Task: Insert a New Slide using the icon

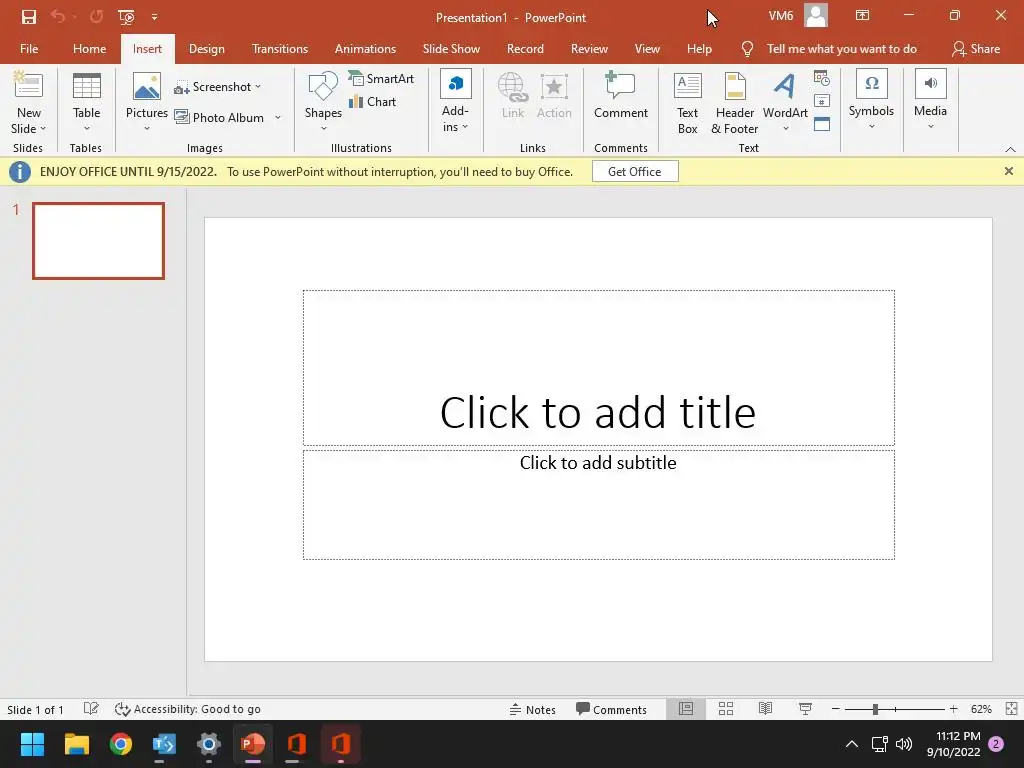Action: [x=28, y=86]
